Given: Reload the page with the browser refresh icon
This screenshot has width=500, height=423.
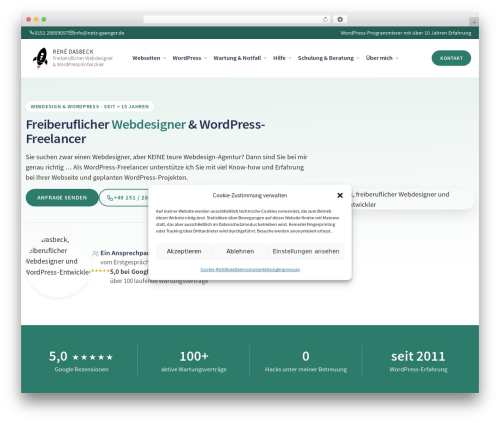Looking at the screenshot, I should point(325,19).
